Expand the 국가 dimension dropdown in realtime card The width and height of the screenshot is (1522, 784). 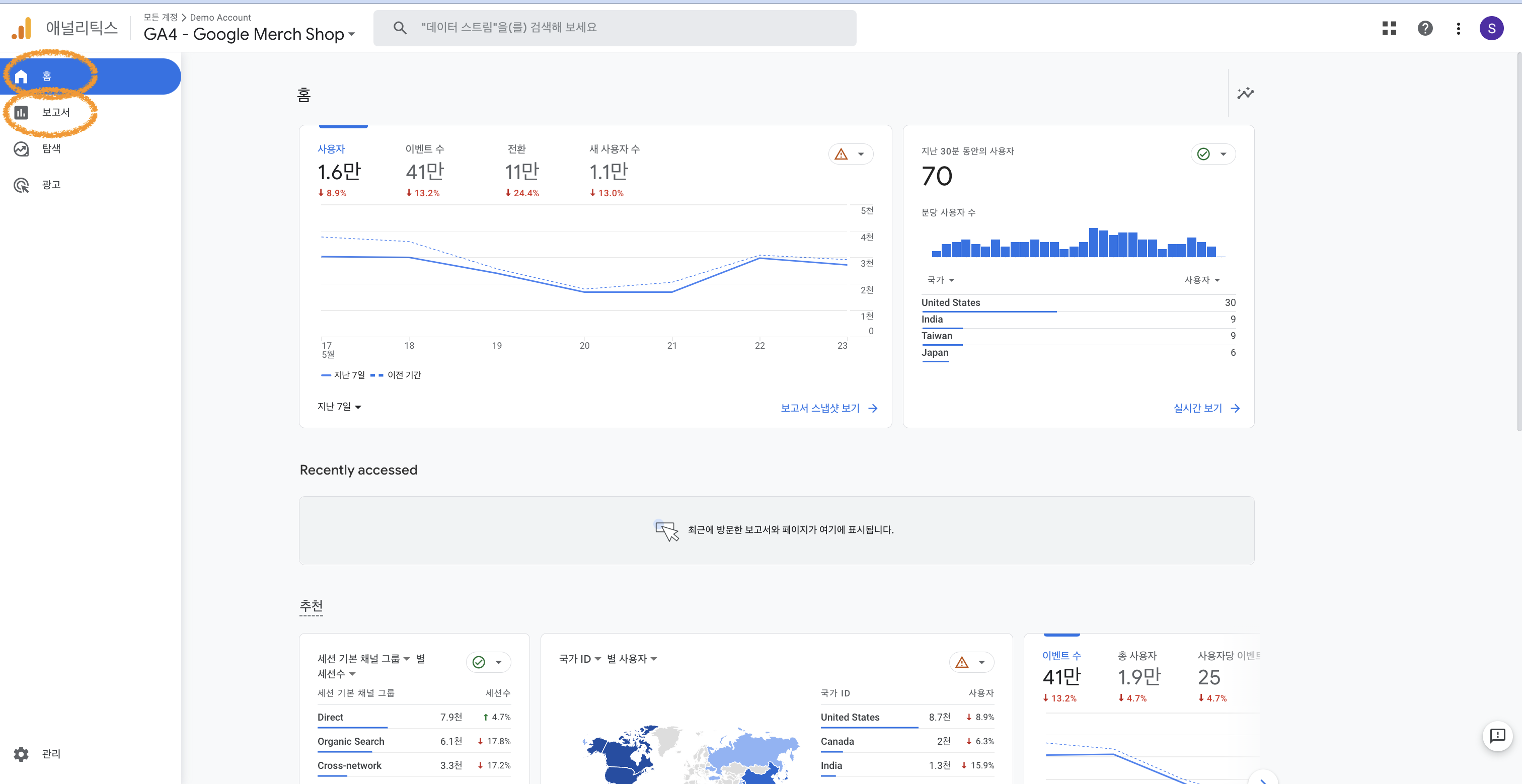(940, 280)
